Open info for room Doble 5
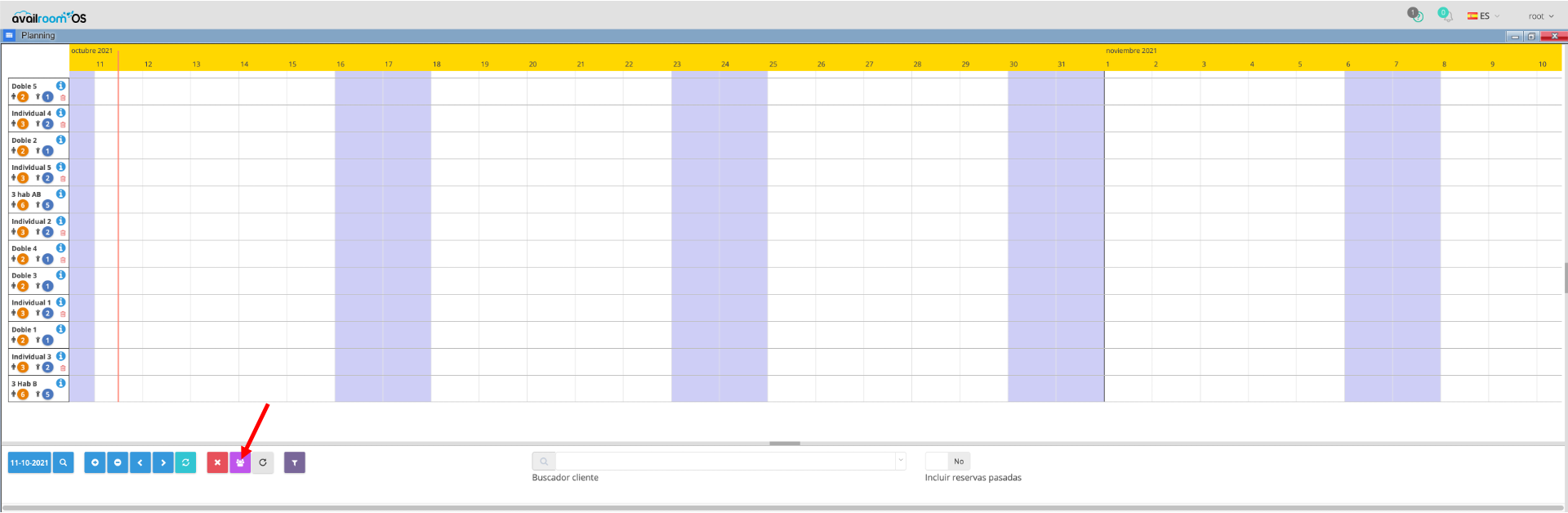 click(60, 86)
